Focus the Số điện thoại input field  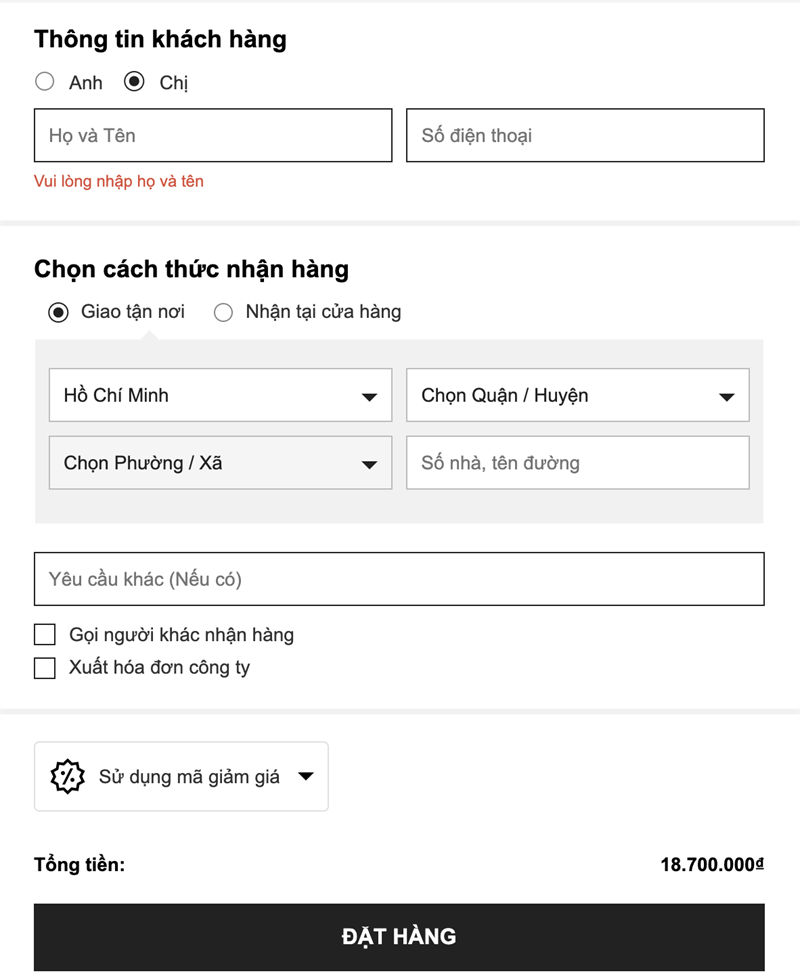coord(586,135)
